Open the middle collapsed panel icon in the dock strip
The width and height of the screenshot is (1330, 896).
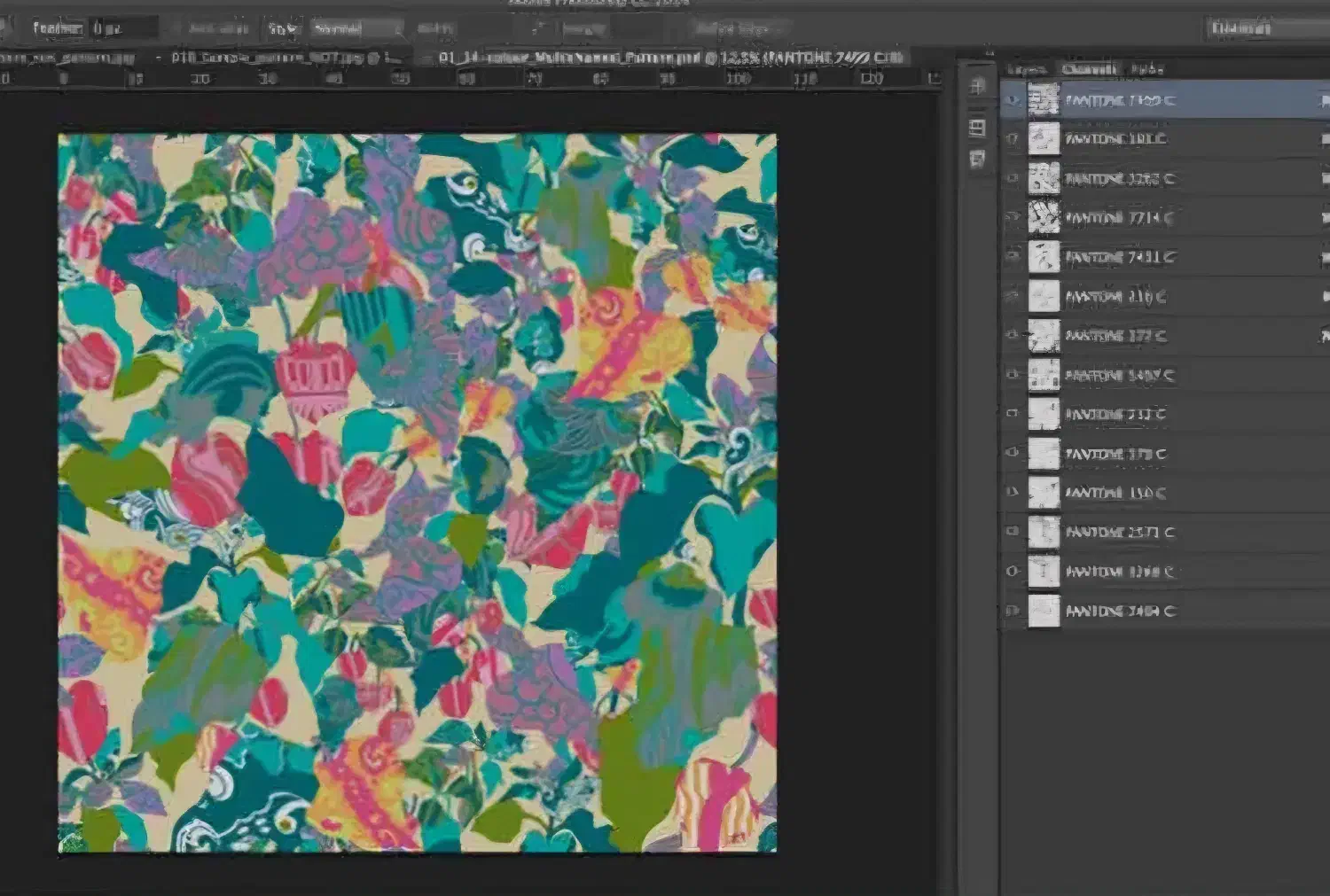978,128
